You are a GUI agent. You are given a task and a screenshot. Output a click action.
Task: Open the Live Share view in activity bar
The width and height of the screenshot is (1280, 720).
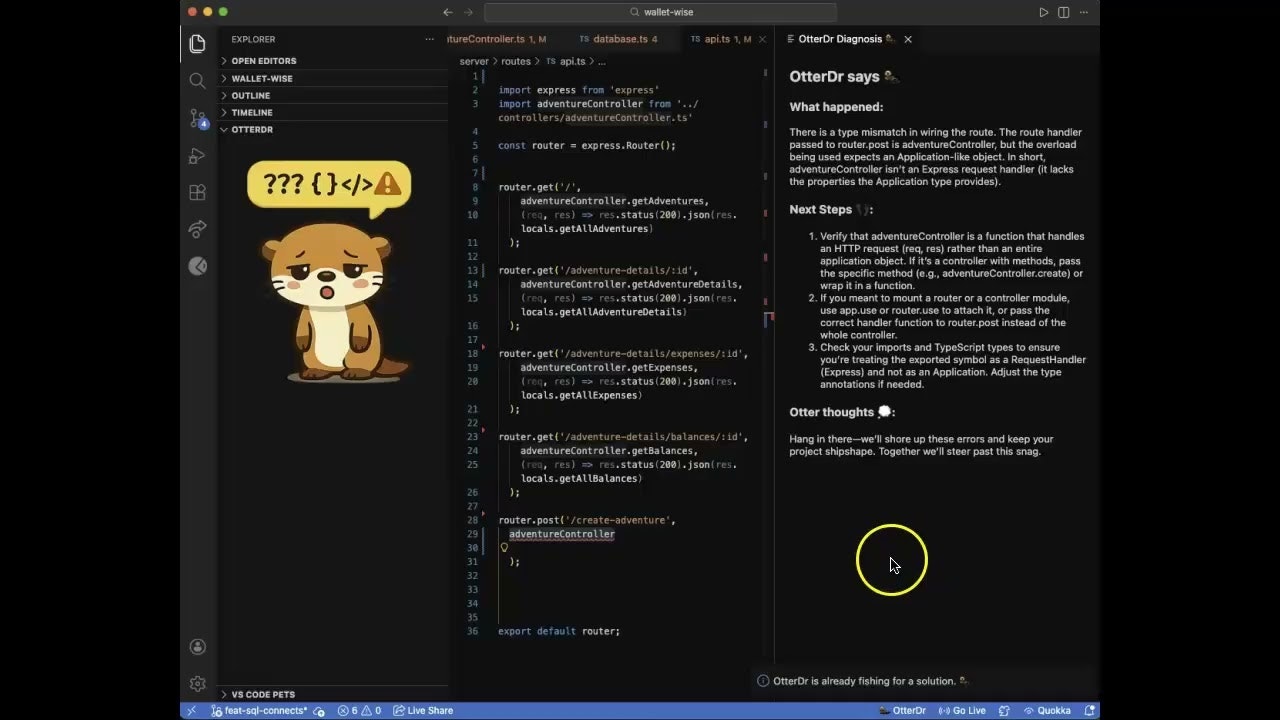pyautogui.click(x=198, y=229)
